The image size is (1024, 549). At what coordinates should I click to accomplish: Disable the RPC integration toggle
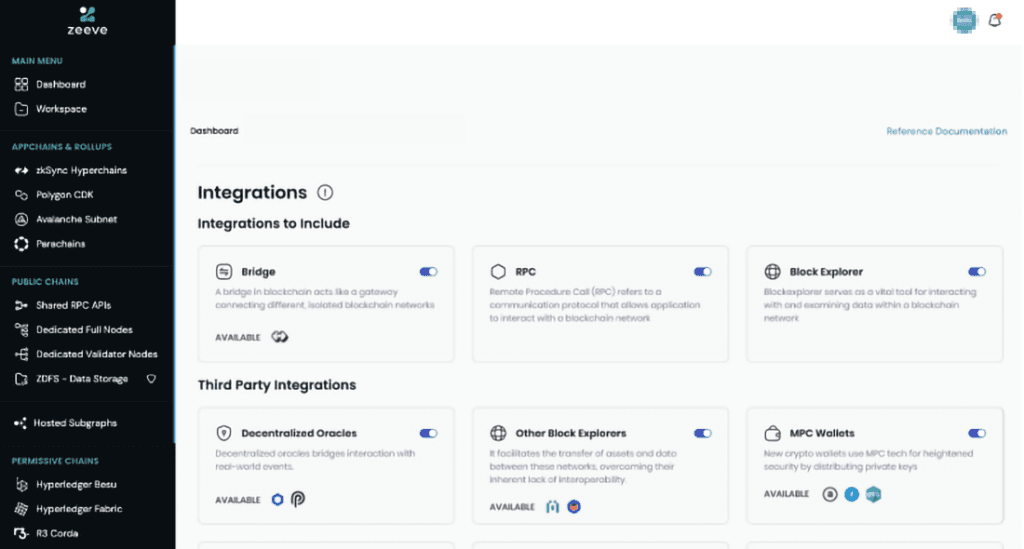click(x=703, y=272)
